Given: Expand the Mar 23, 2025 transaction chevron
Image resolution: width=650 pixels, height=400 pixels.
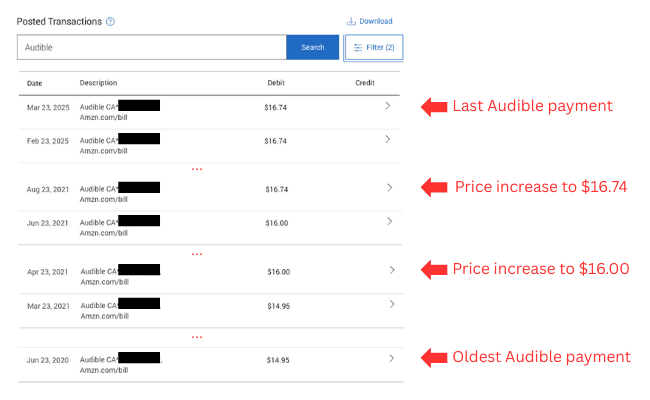Looking at the screenshot, I should (388, 106).
